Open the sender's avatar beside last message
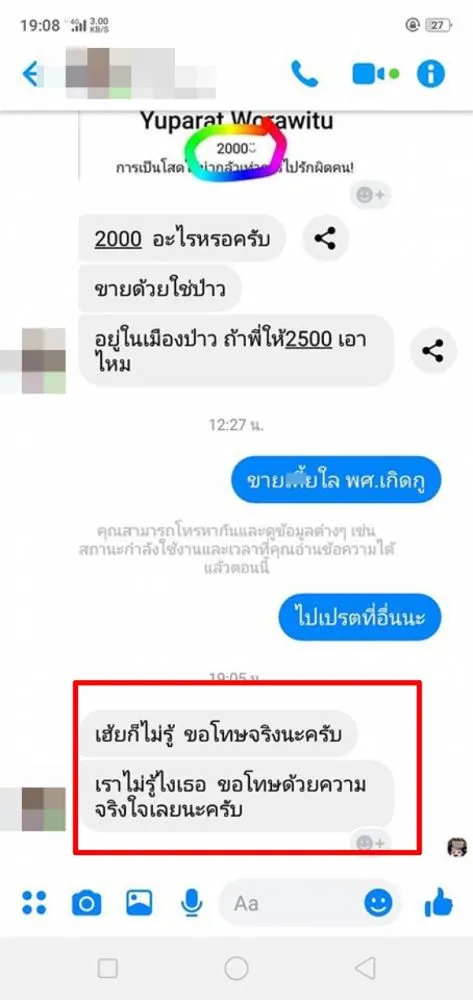 pyautogui.click(x=44, y=809)
